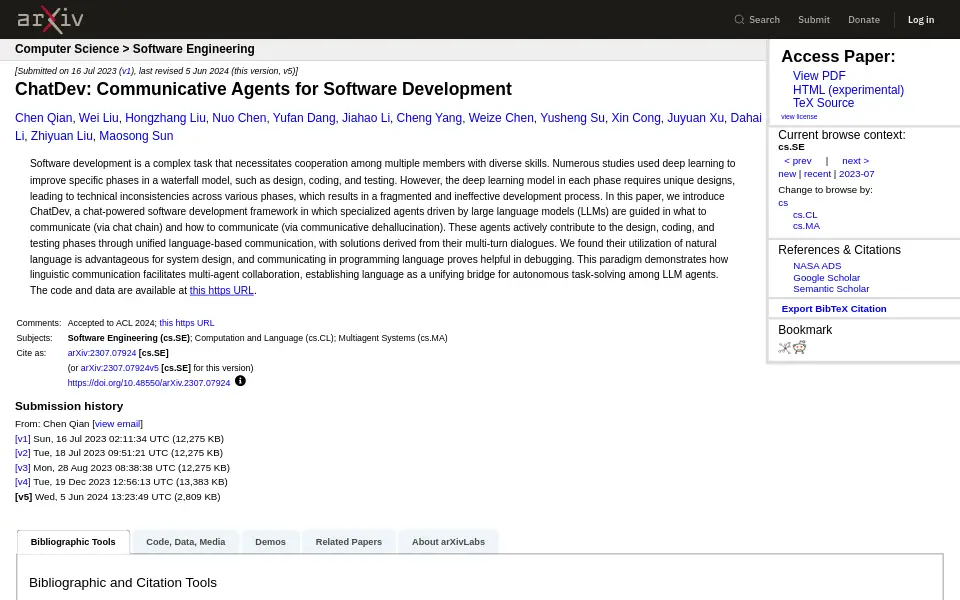Browse cs.MA category
The width and height of the screenshot is (960, 600).
click(x=806, y=226)
